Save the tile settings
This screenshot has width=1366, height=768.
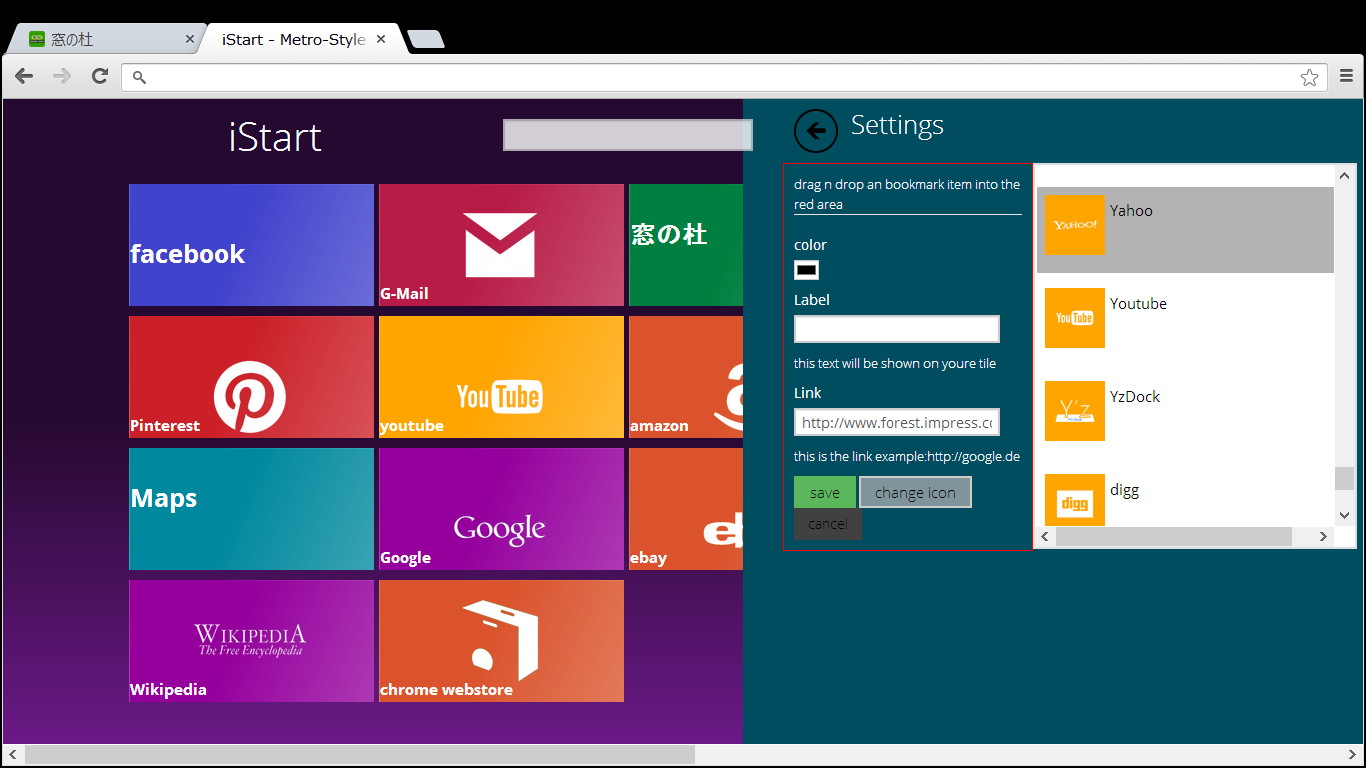point(825,492)
